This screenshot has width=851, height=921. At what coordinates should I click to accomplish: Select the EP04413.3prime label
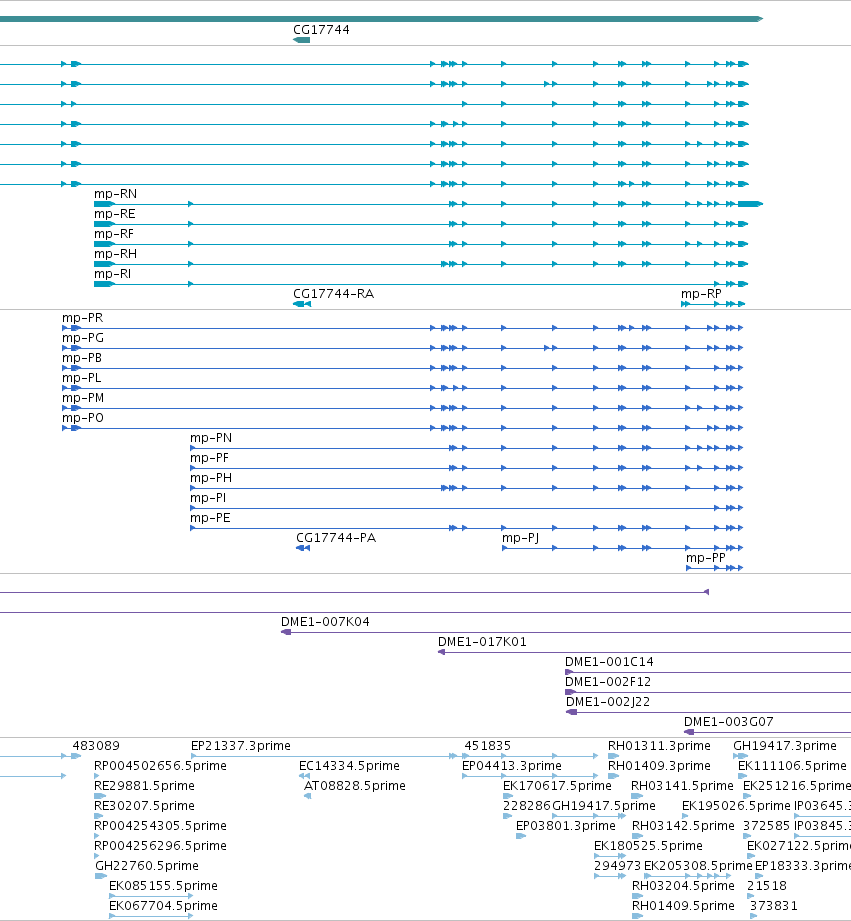coord(512,765)
